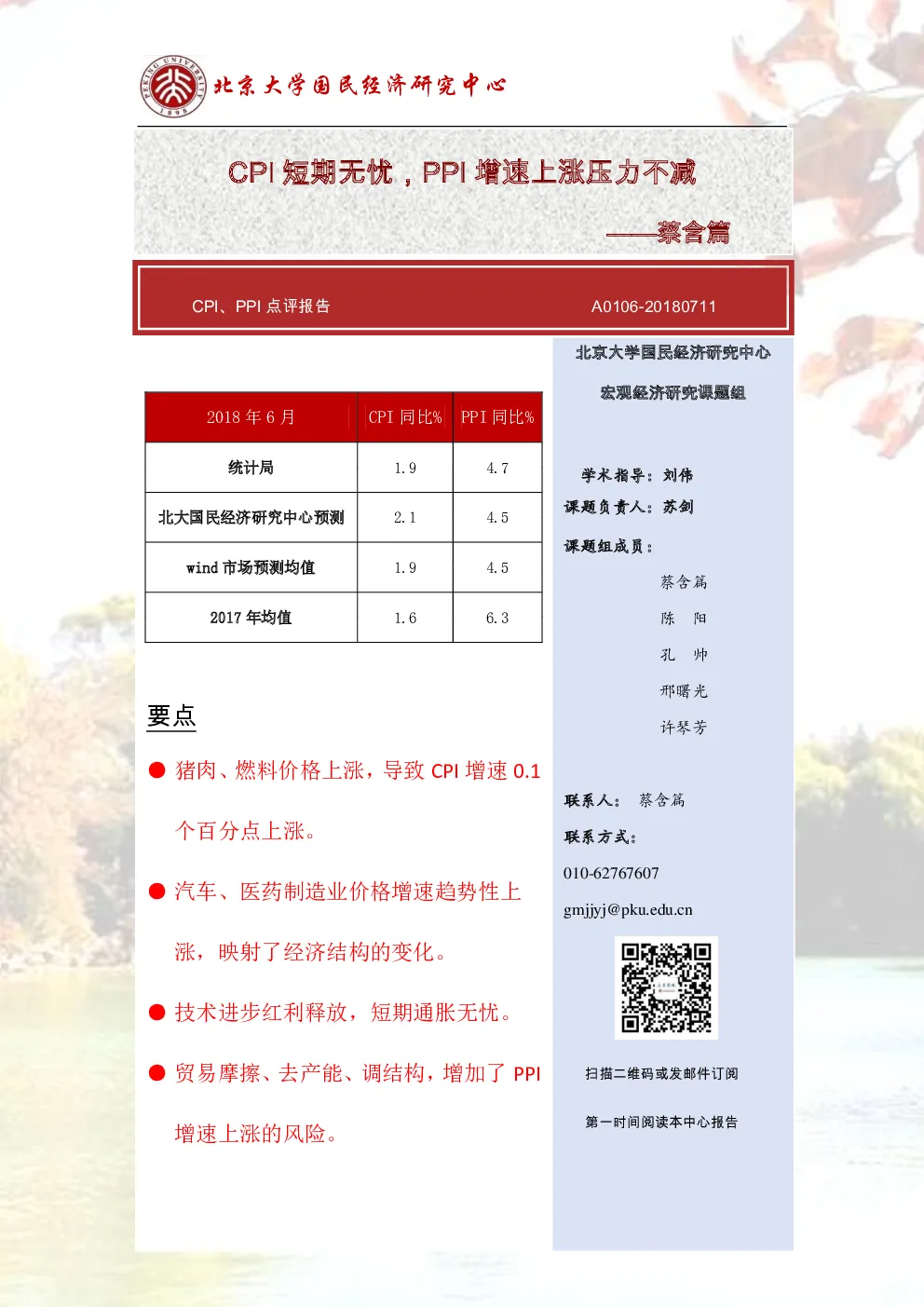Select the 2017年均值 row label

point(251,618)
